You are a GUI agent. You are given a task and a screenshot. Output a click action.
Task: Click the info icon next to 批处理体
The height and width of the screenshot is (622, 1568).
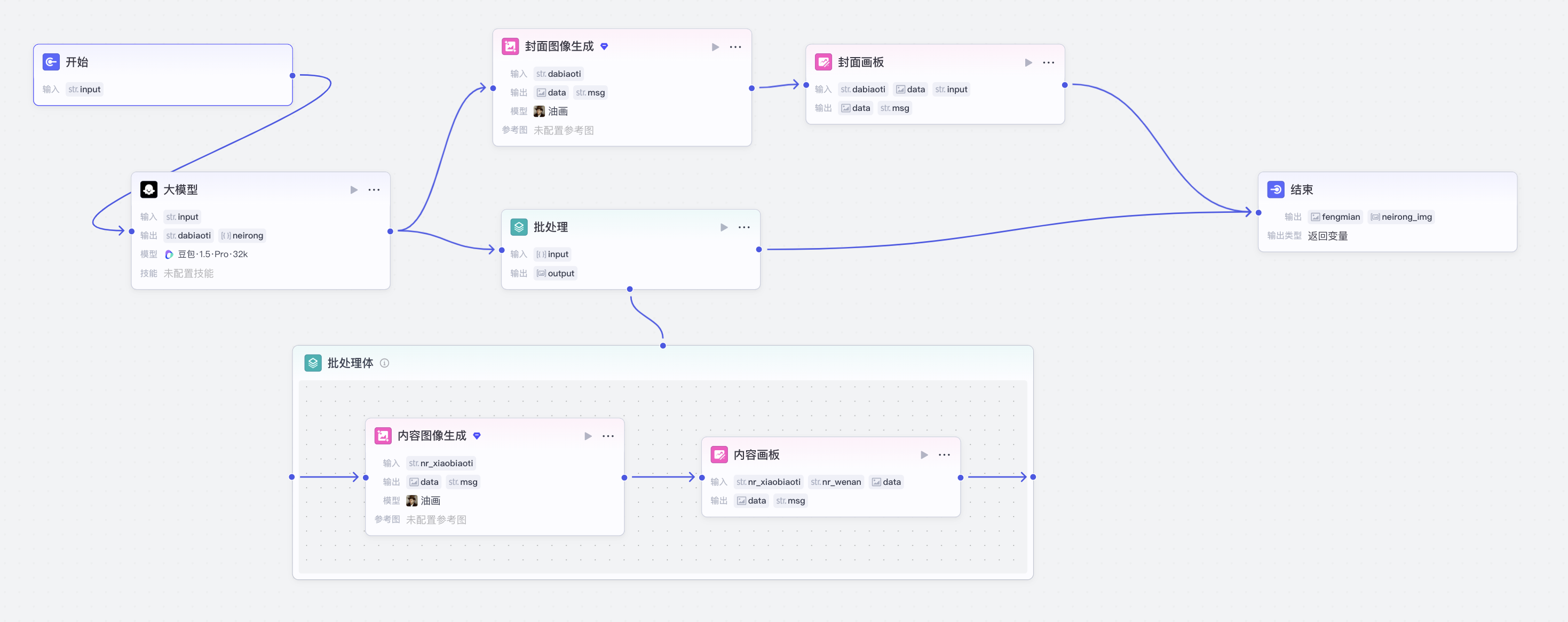385,363
